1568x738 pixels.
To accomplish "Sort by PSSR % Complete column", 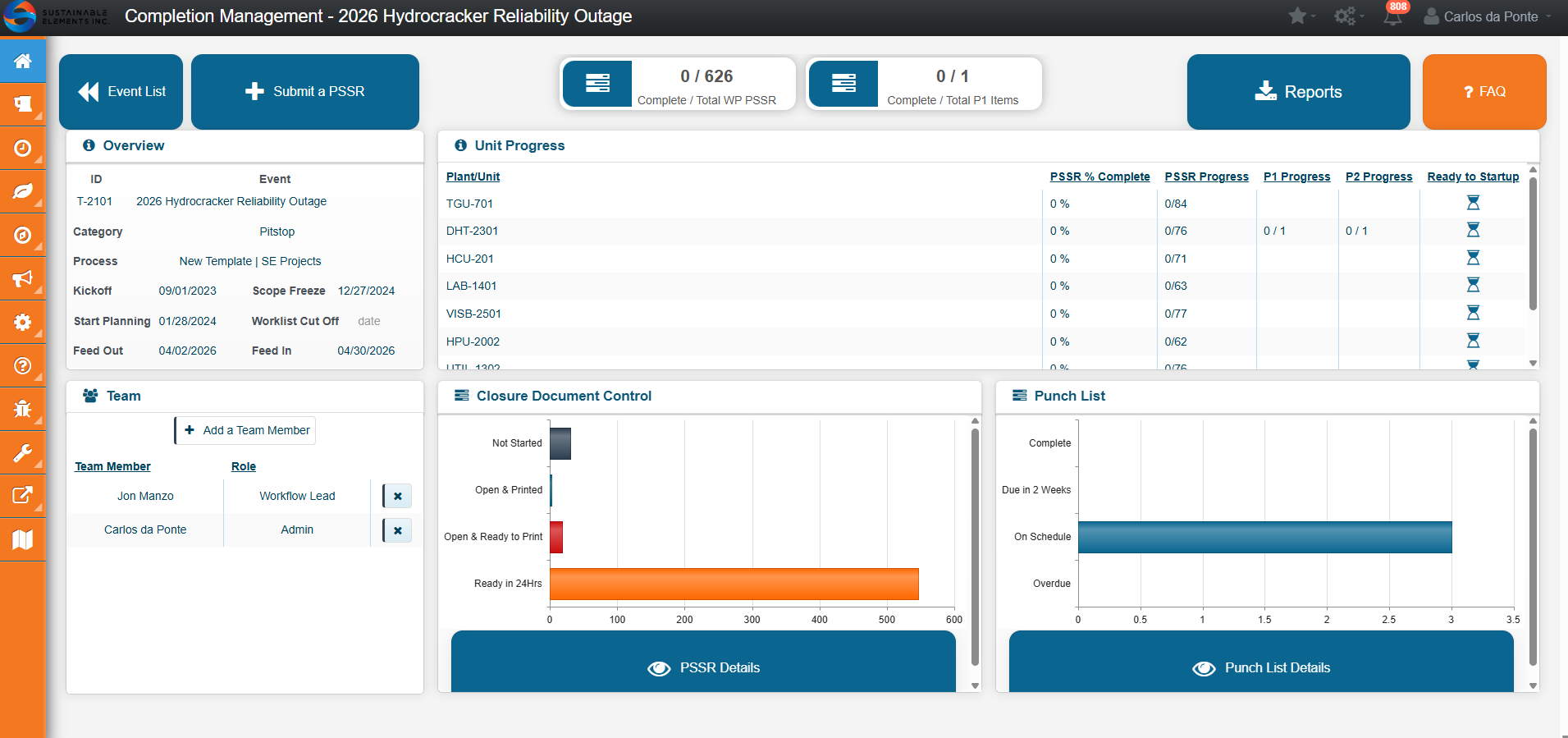I will coord(1099,176).
